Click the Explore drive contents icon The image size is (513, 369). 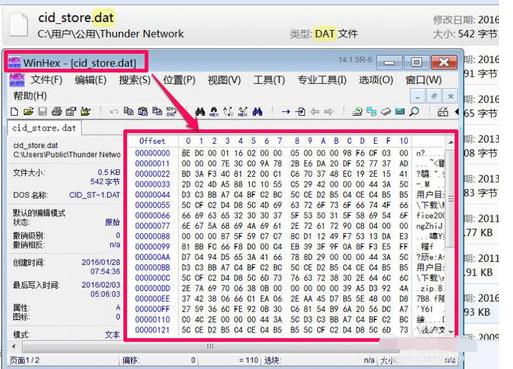(371, 111)
